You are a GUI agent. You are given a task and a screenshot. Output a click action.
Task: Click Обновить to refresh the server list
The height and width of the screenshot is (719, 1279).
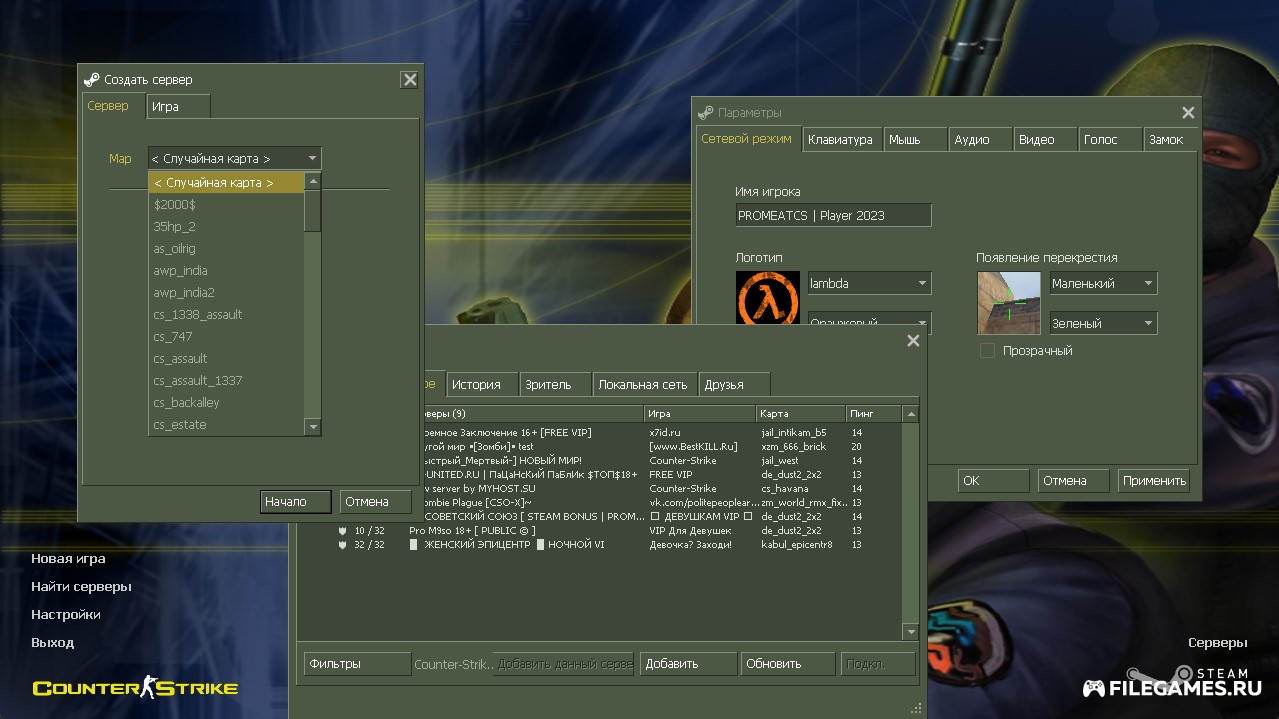coord(788,663)
